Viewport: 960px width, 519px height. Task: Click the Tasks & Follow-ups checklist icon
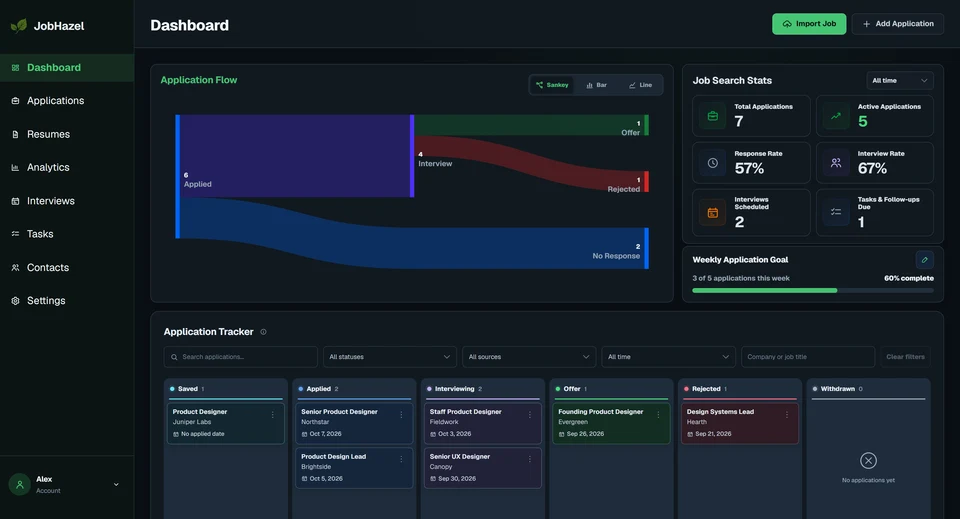click(836, 212)
